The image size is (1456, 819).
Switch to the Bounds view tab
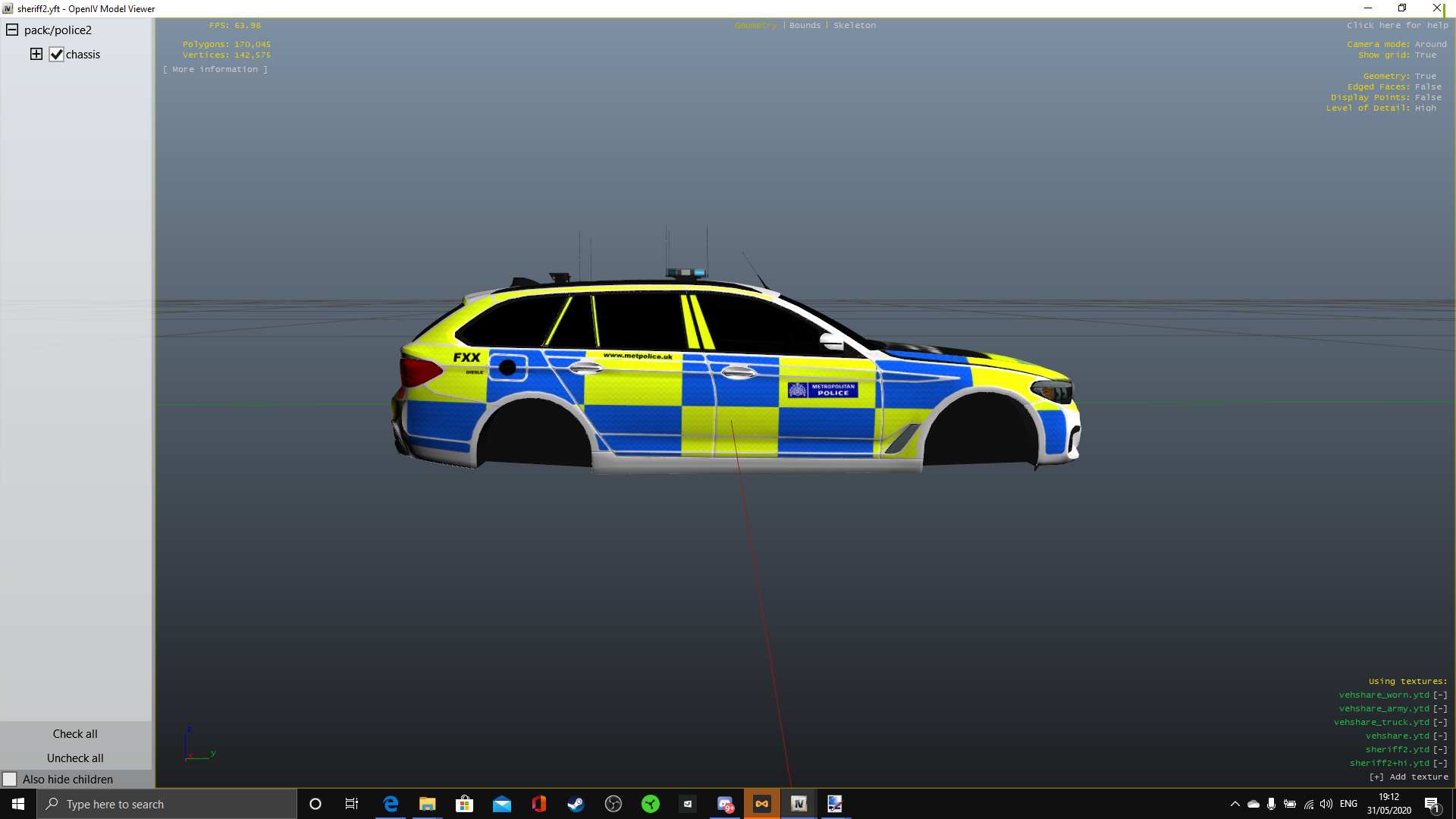click(x=805, y=25)
